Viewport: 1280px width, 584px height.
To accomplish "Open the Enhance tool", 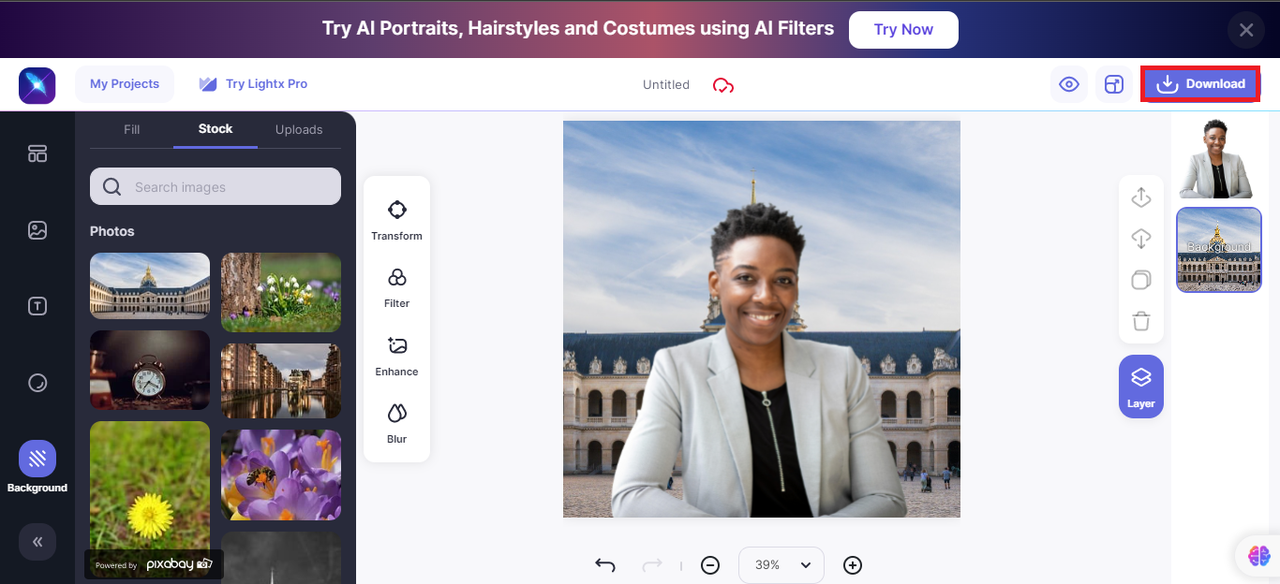I will click(397, 355).
